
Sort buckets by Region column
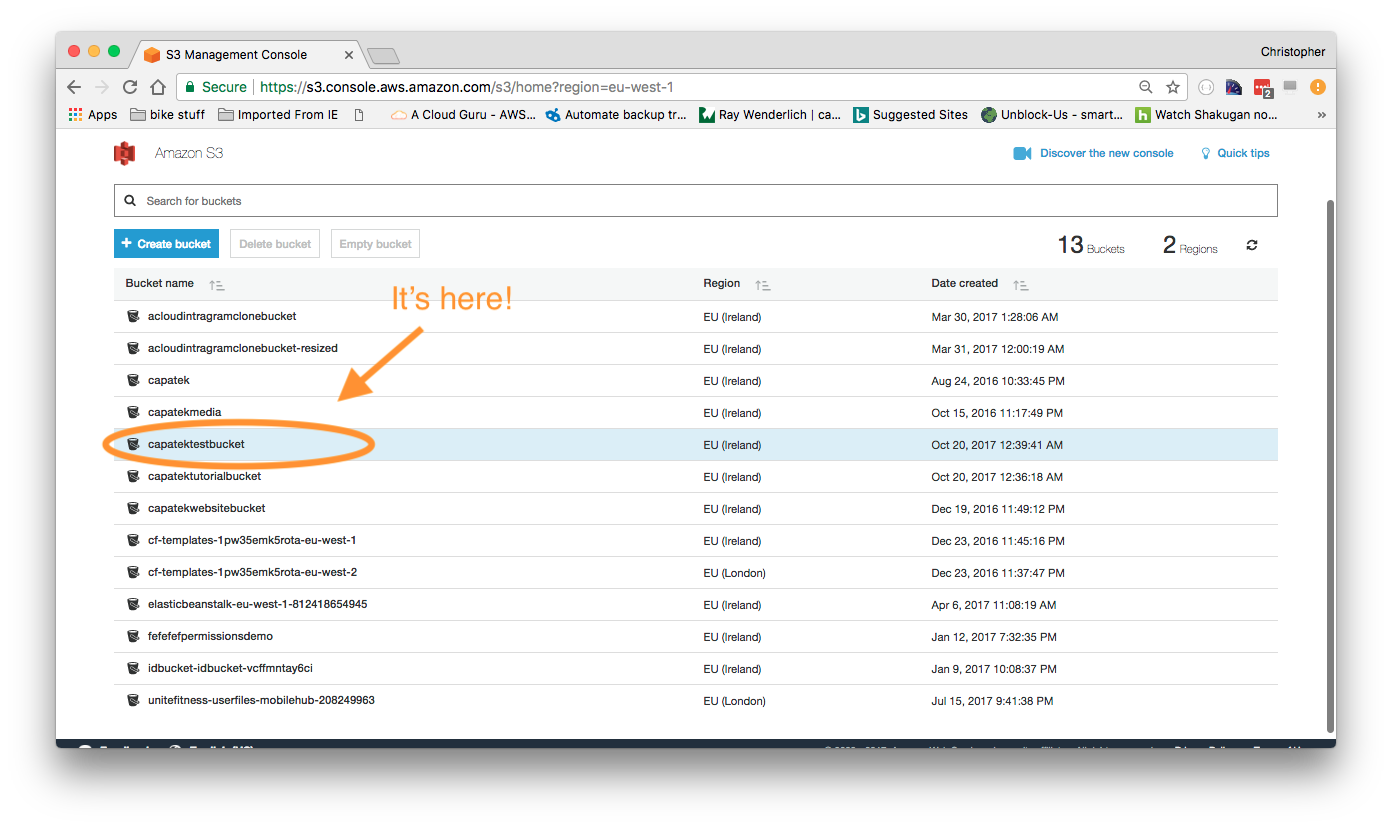[762, 285]
